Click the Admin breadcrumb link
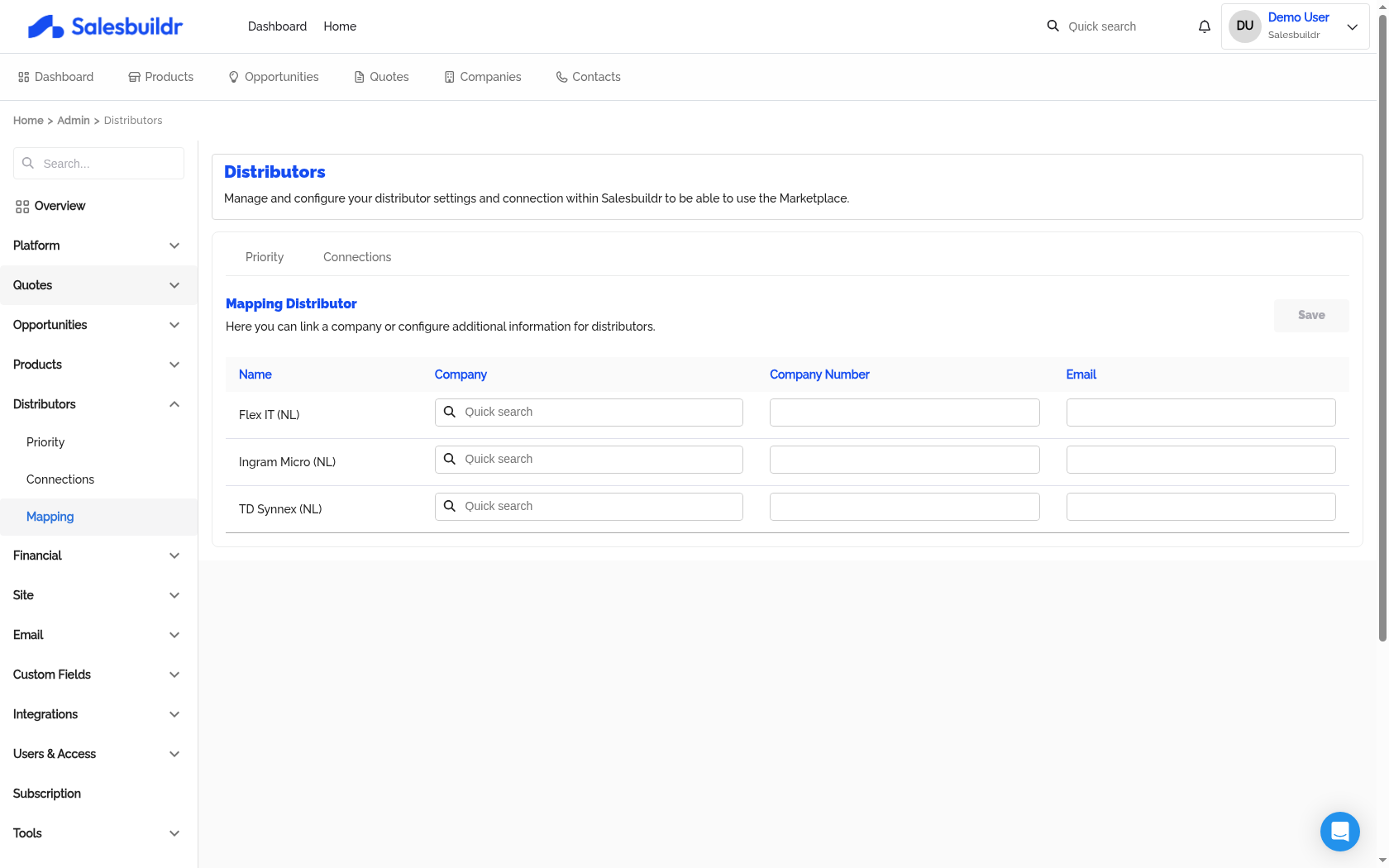Image resolution: width=1389 pixels, height=868 pixels. 74,121
